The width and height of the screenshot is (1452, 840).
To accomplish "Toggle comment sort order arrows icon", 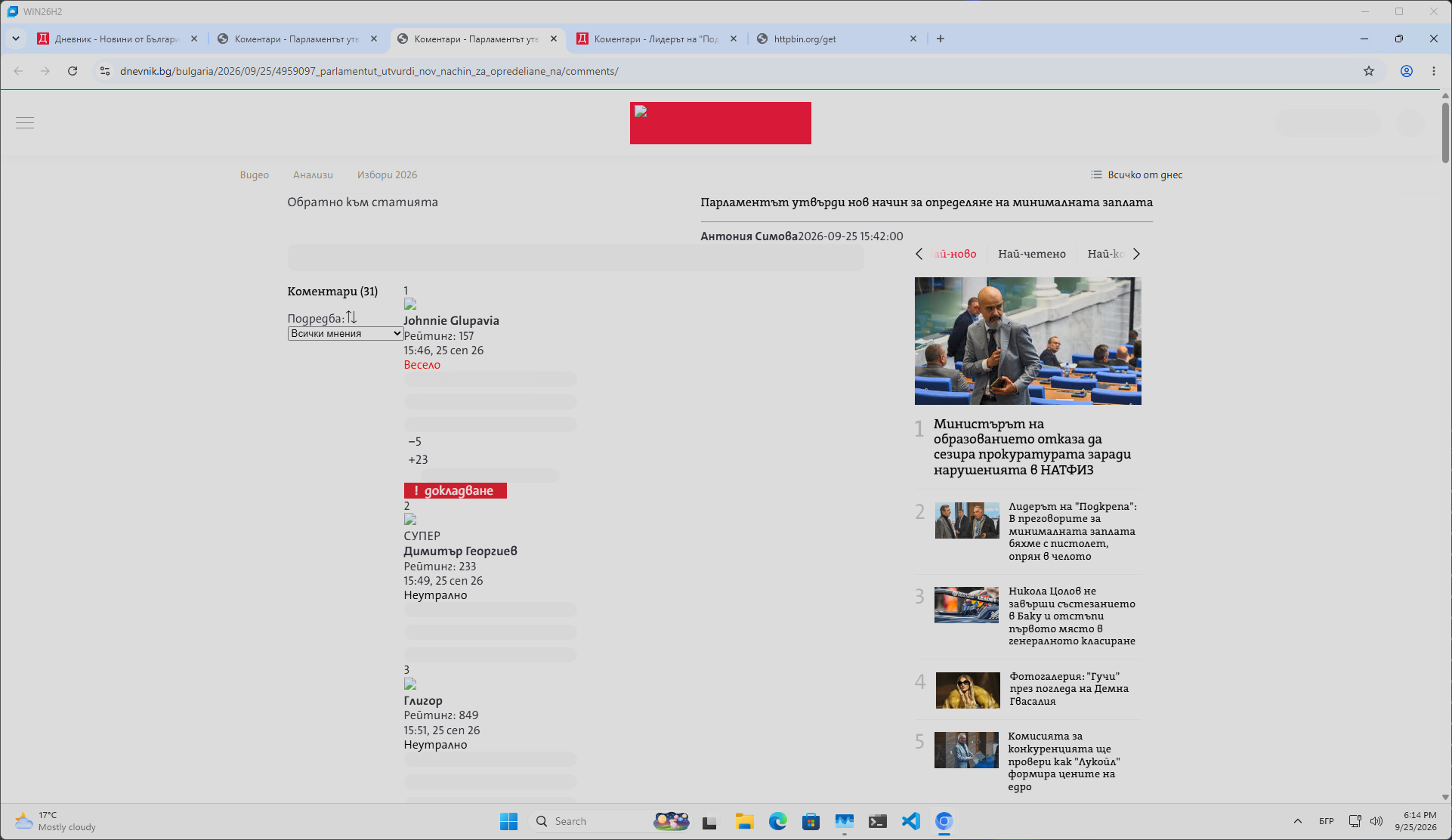I will [351, 317].
